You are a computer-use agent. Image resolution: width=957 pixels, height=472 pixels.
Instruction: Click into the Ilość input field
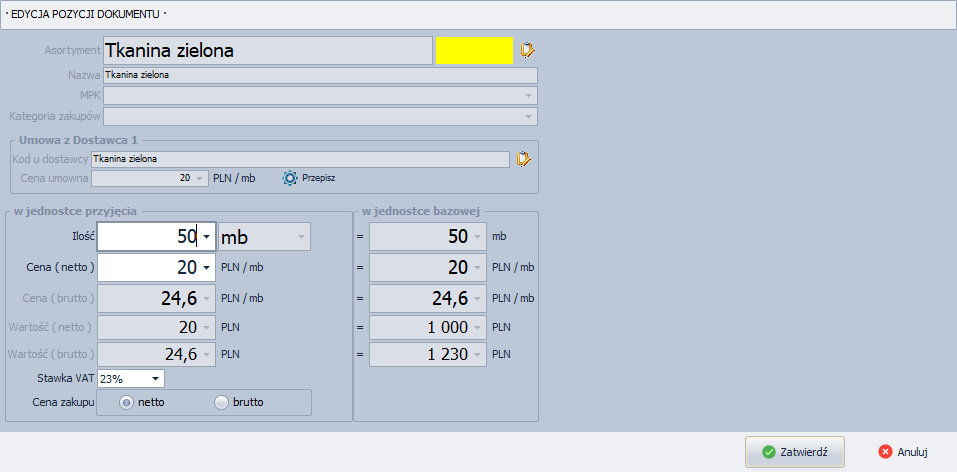[x=148, y=237]
